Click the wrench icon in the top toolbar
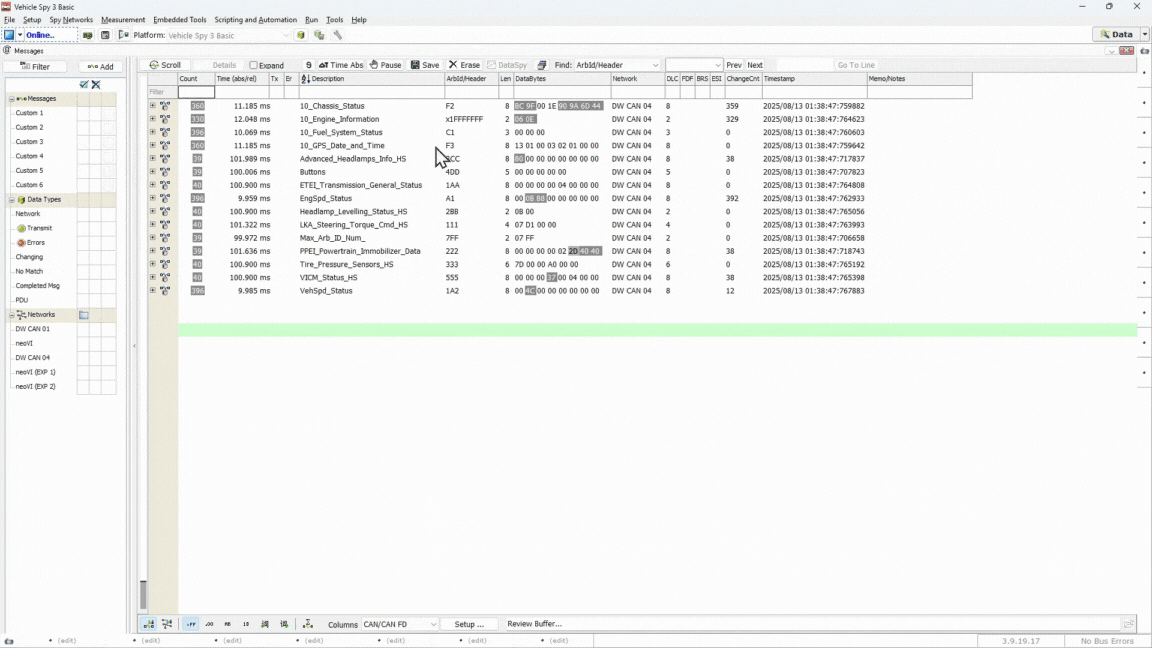The image size is (1152, 648). tap(338, 35)
